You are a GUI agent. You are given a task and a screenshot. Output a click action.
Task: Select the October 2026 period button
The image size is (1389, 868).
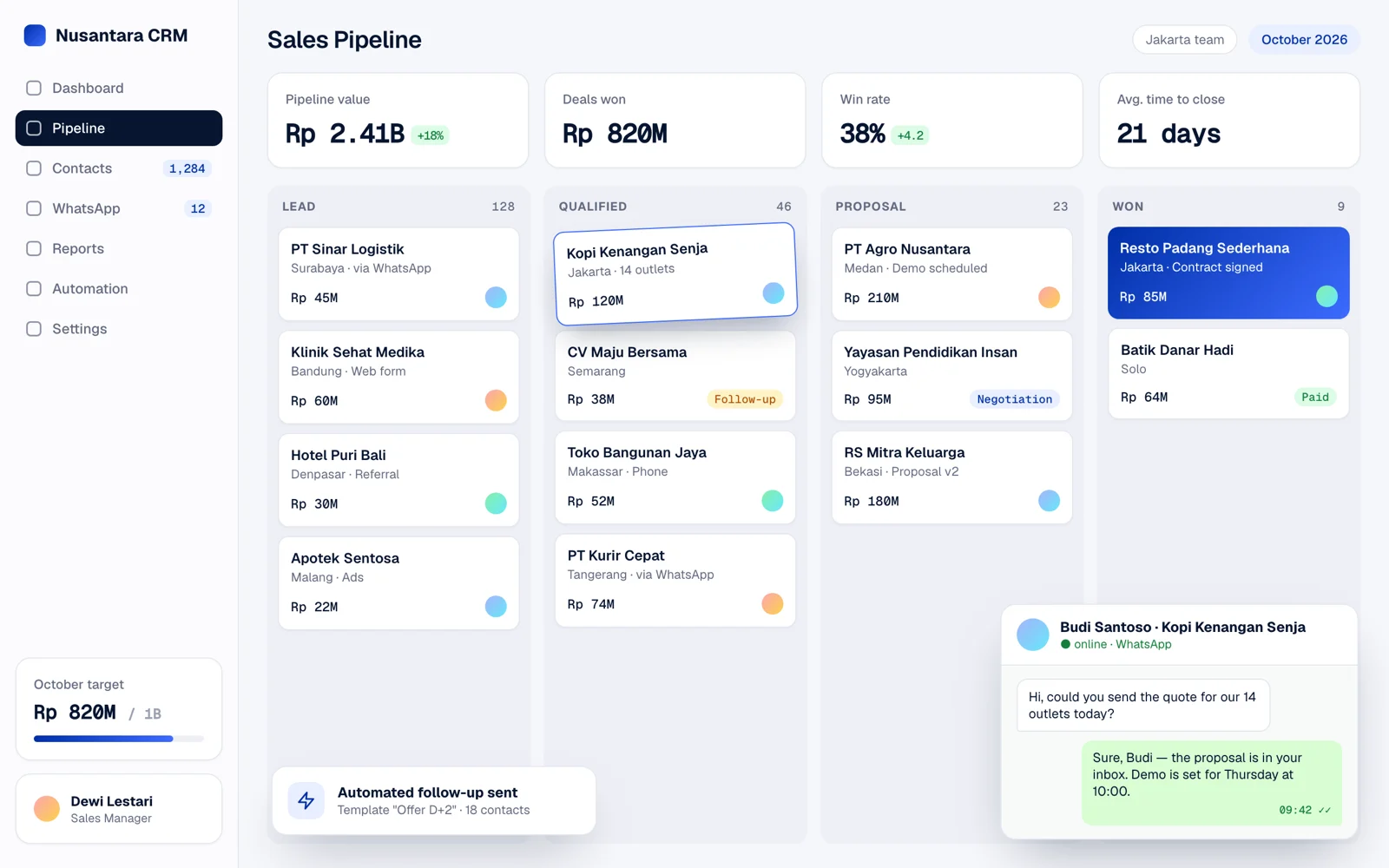tap(1304, 40)
